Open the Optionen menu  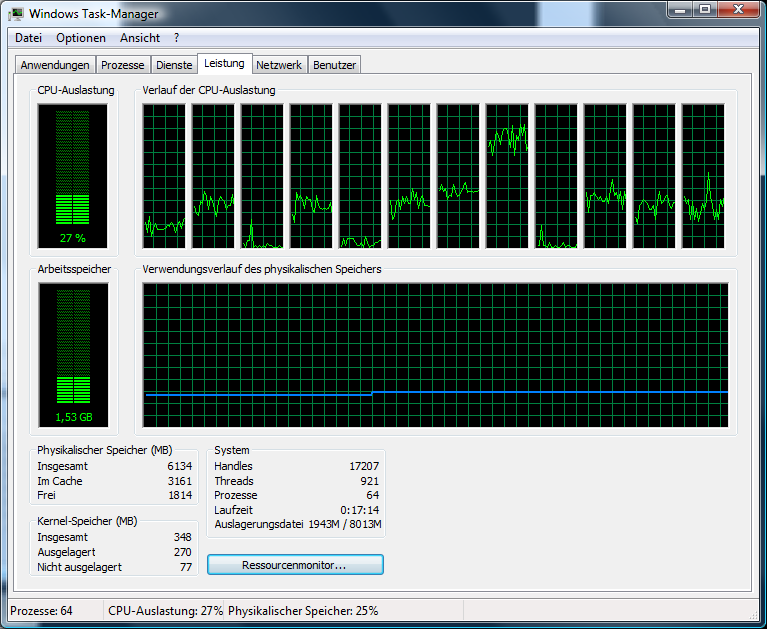point(81,38)
